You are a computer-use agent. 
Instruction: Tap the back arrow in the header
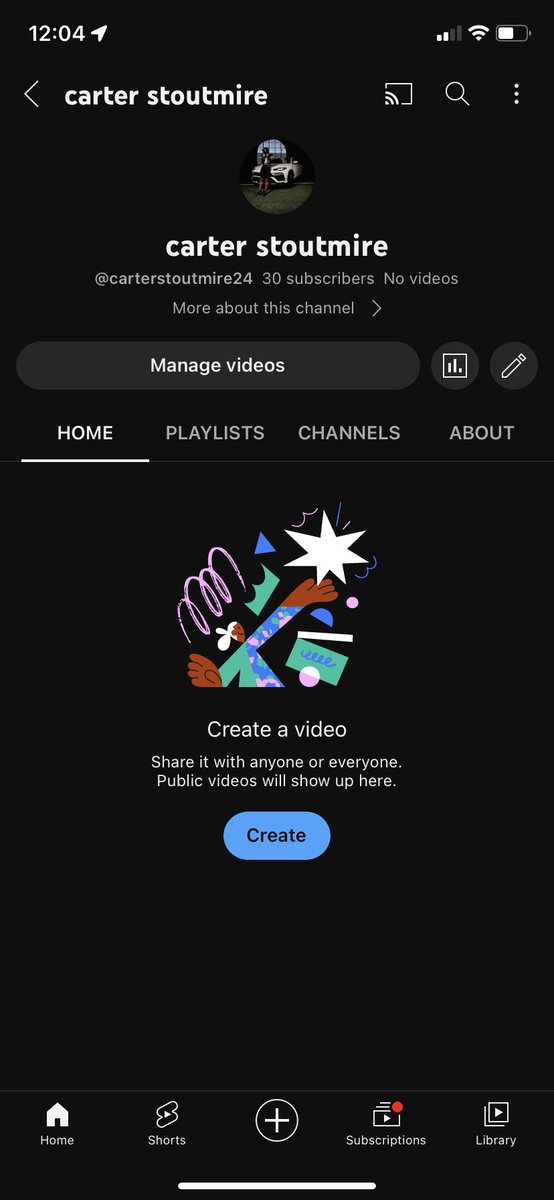click(x=32, y=95)
